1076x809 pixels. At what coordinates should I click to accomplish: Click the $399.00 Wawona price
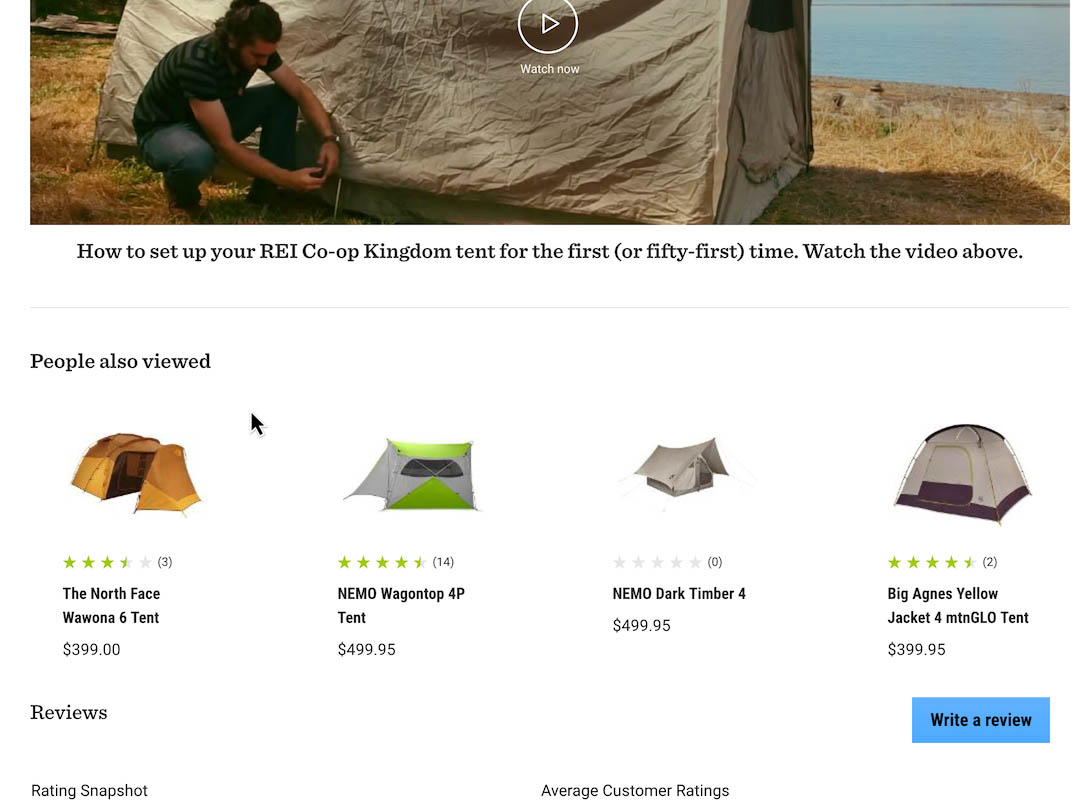(x=91, y=649)
